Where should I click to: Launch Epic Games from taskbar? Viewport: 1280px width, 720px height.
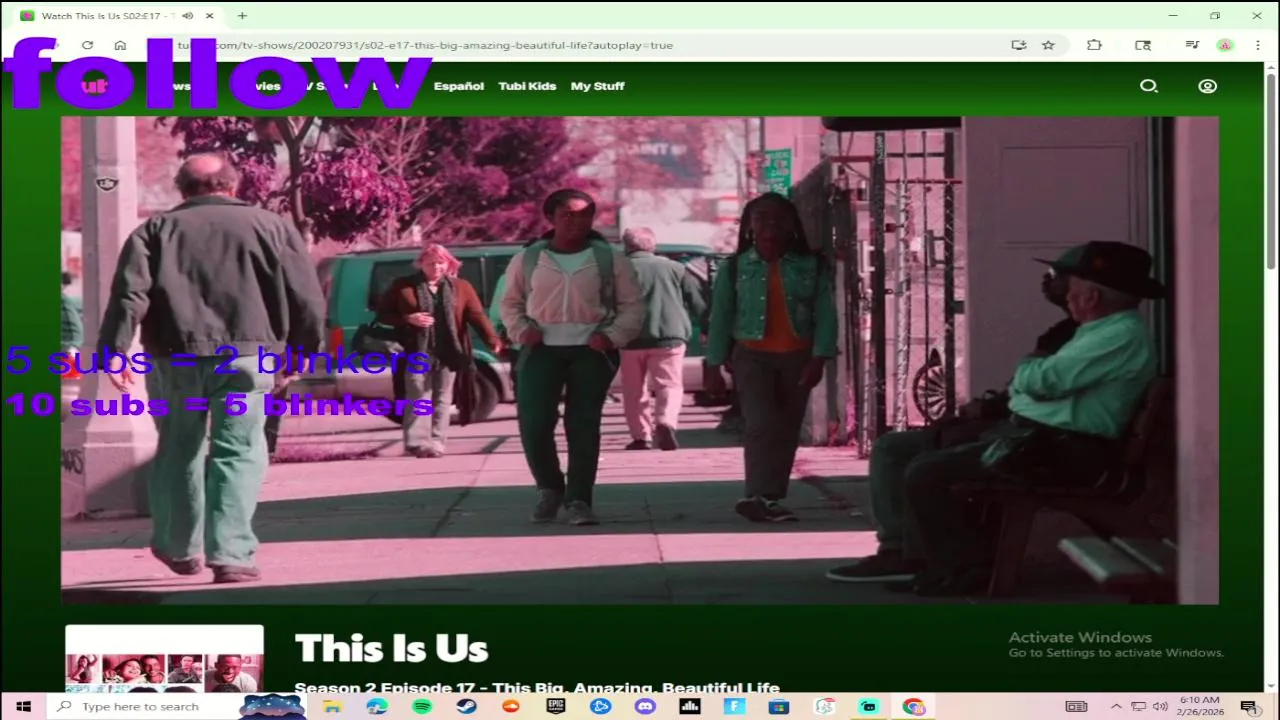(x=556, y=706)
